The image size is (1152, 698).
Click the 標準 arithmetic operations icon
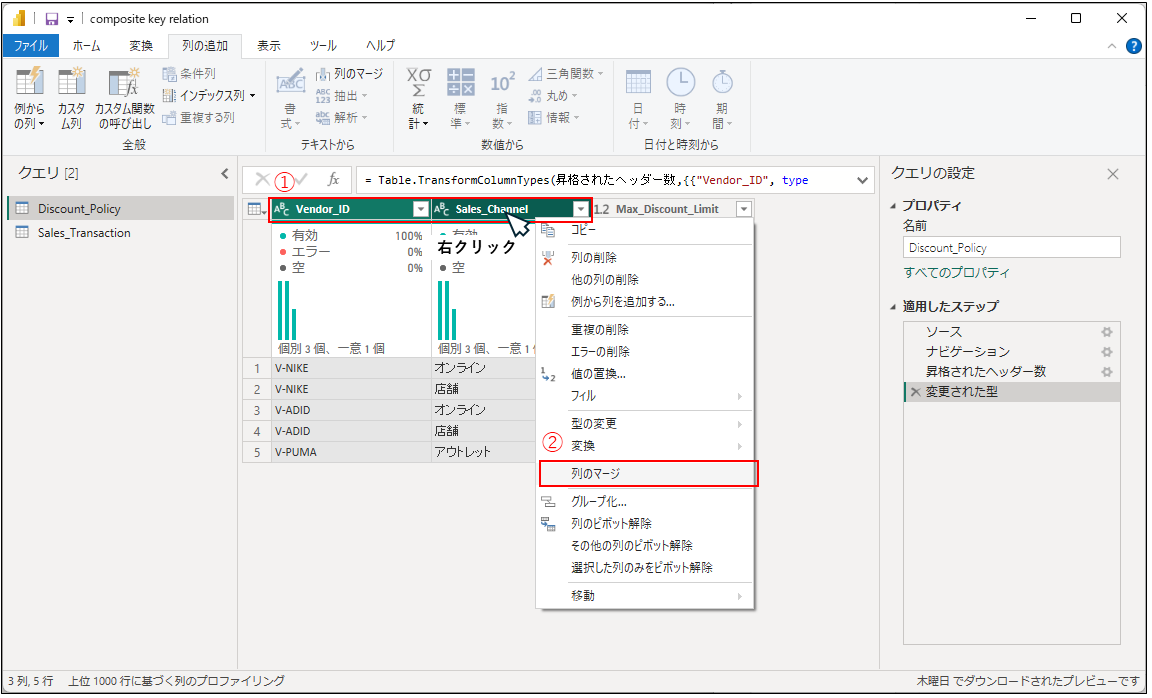[x=461, y=84]
